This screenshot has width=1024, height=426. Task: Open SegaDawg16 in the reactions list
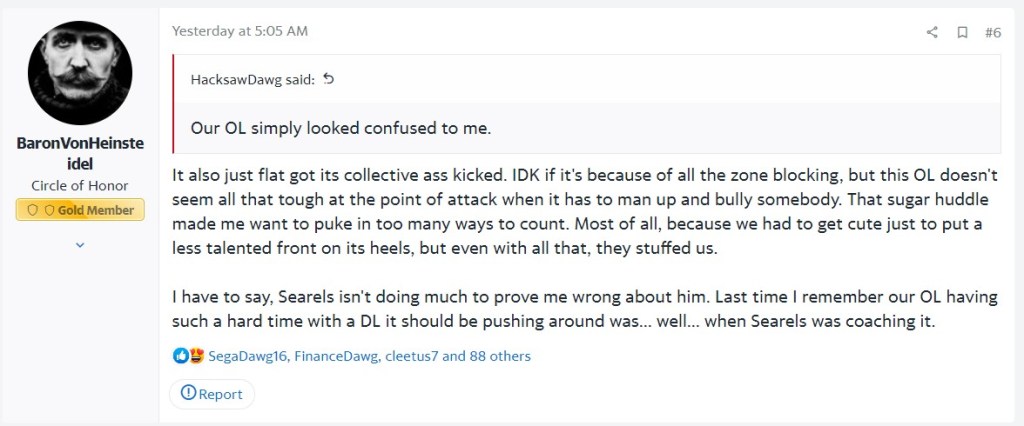[249, 356]
